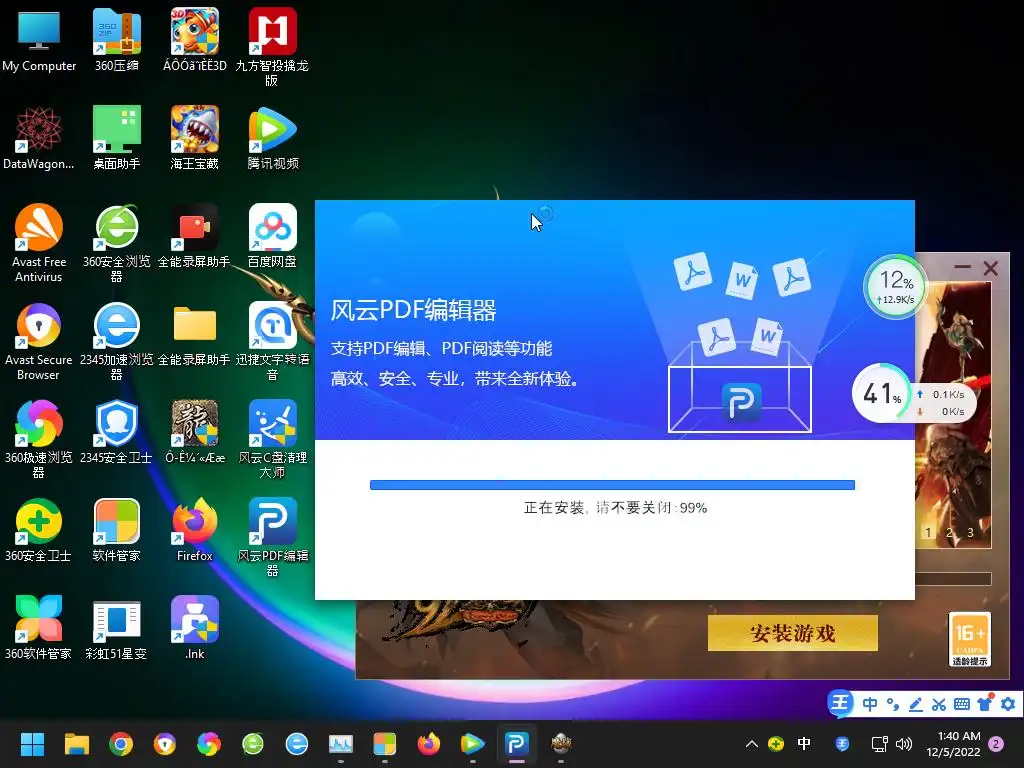Open 百度网盘 desktop shortcut

[272, 236]
